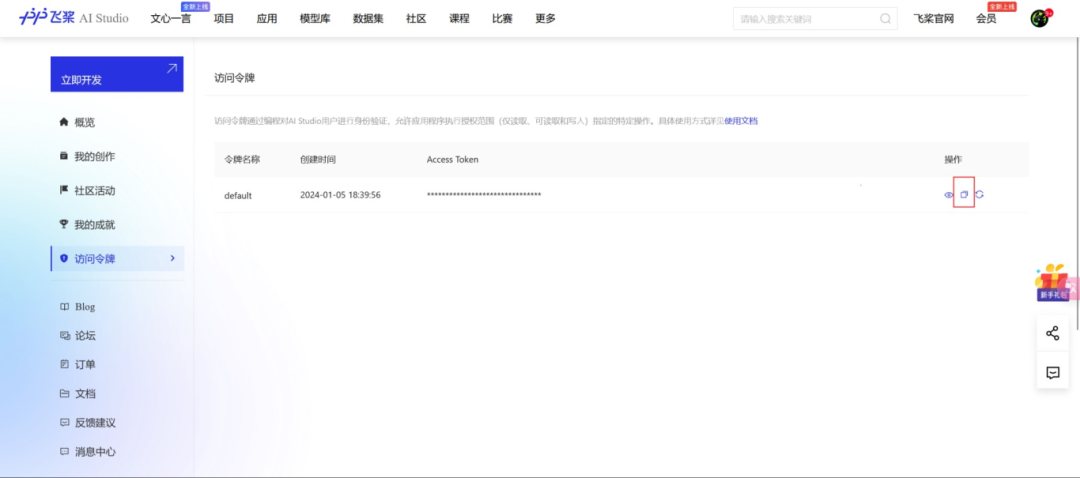Open the 课程 menu

click(459, 19)
